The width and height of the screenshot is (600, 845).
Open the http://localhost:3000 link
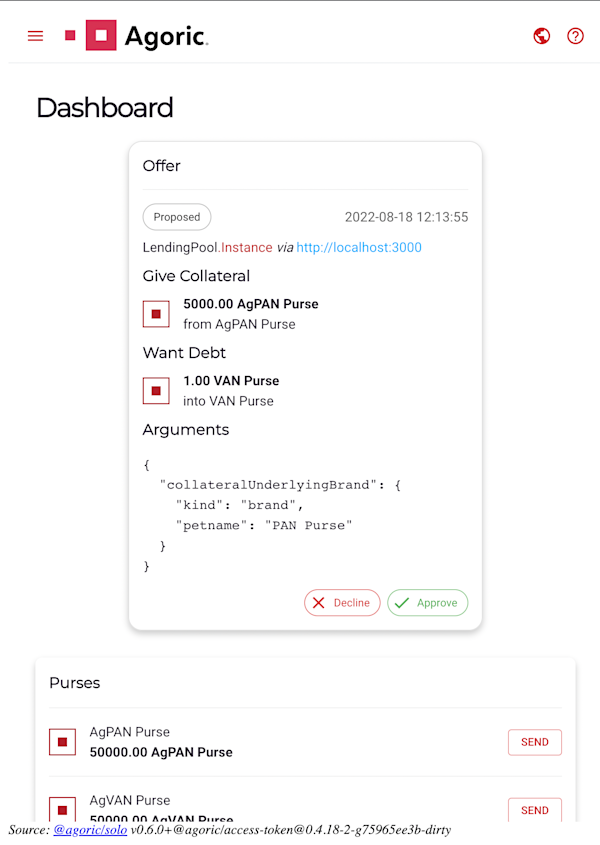coord(359,247)
